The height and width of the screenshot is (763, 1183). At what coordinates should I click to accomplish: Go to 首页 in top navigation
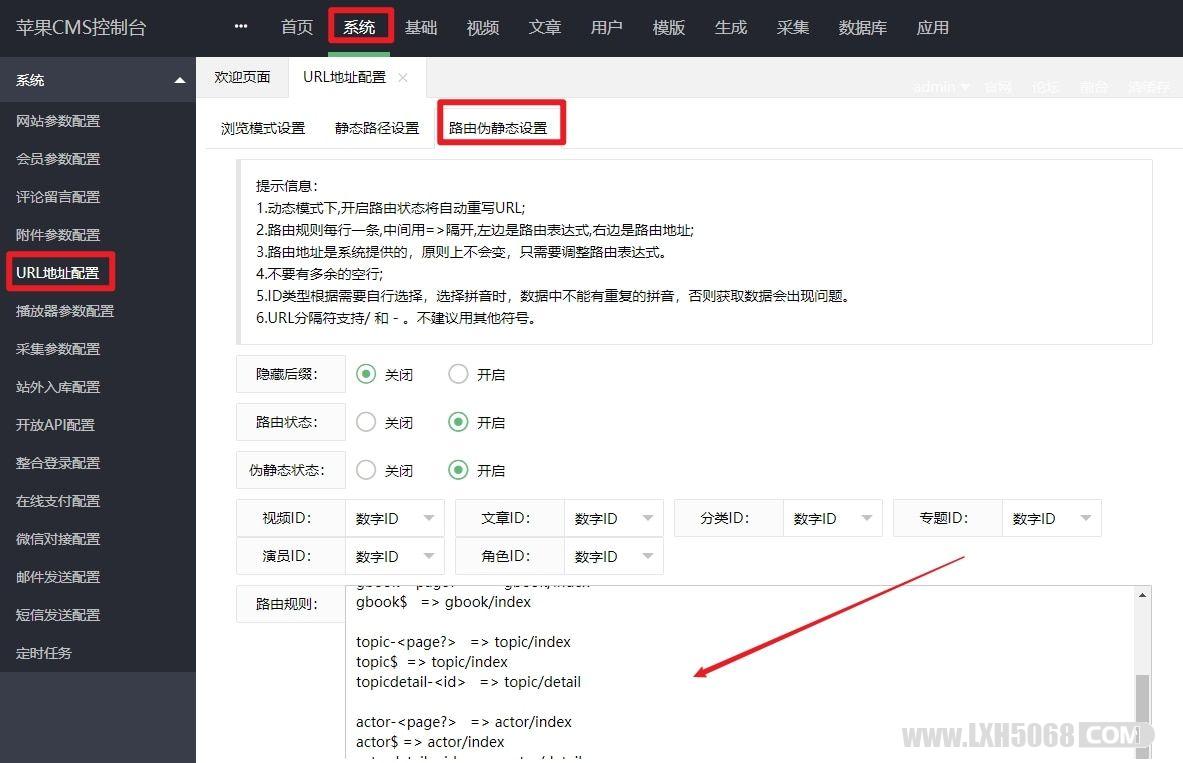(x=297, y=27)
